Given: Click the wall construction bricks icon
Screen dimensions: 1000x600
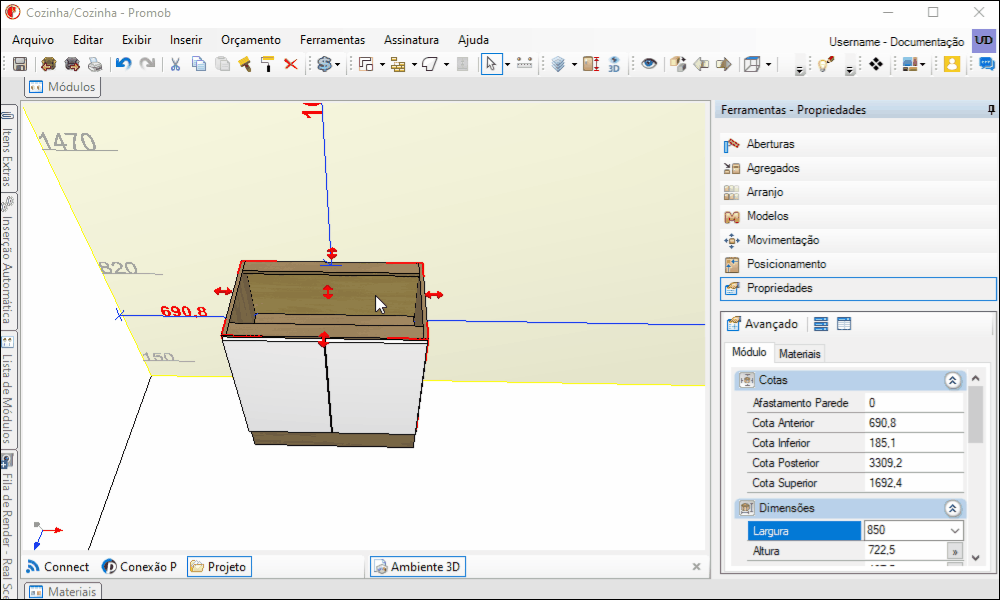Looking at the screenshot, I should [398, 64].
